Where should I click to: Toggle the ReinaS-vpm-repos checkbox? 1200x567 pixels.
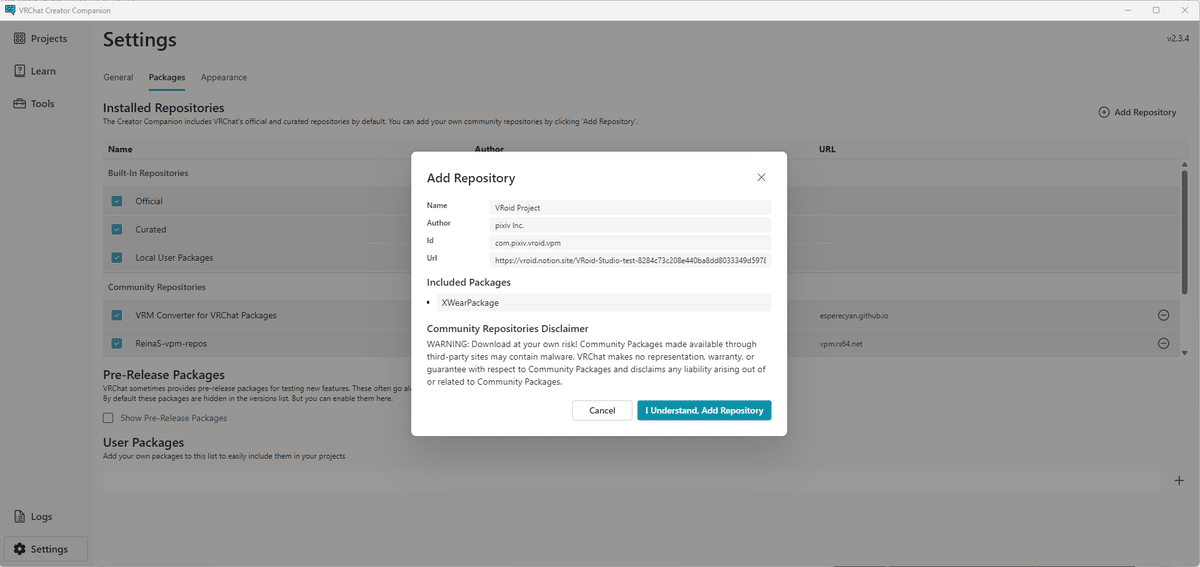[x=117, y=343]
